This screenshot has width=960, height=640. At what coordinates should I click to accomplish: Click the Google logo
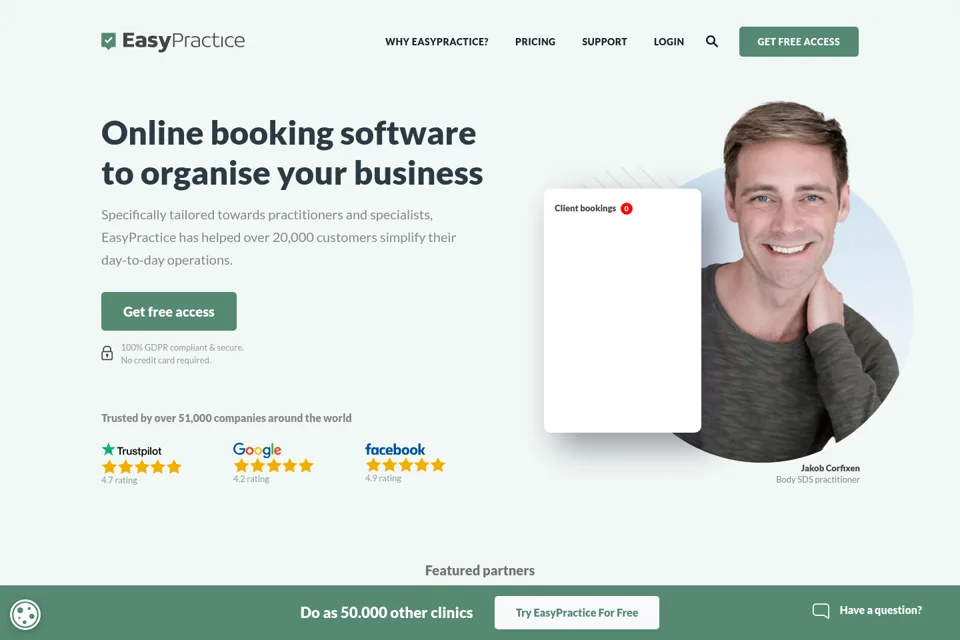point(257,450)
